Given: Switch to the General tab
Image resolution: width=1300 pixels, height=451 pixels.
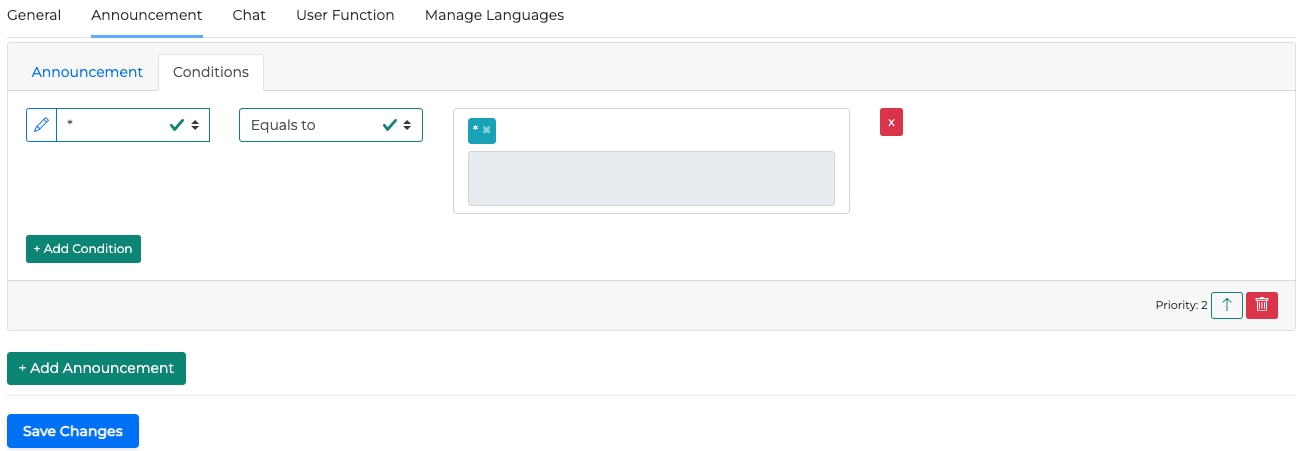Looking at the screenshot, I should 34,16.
